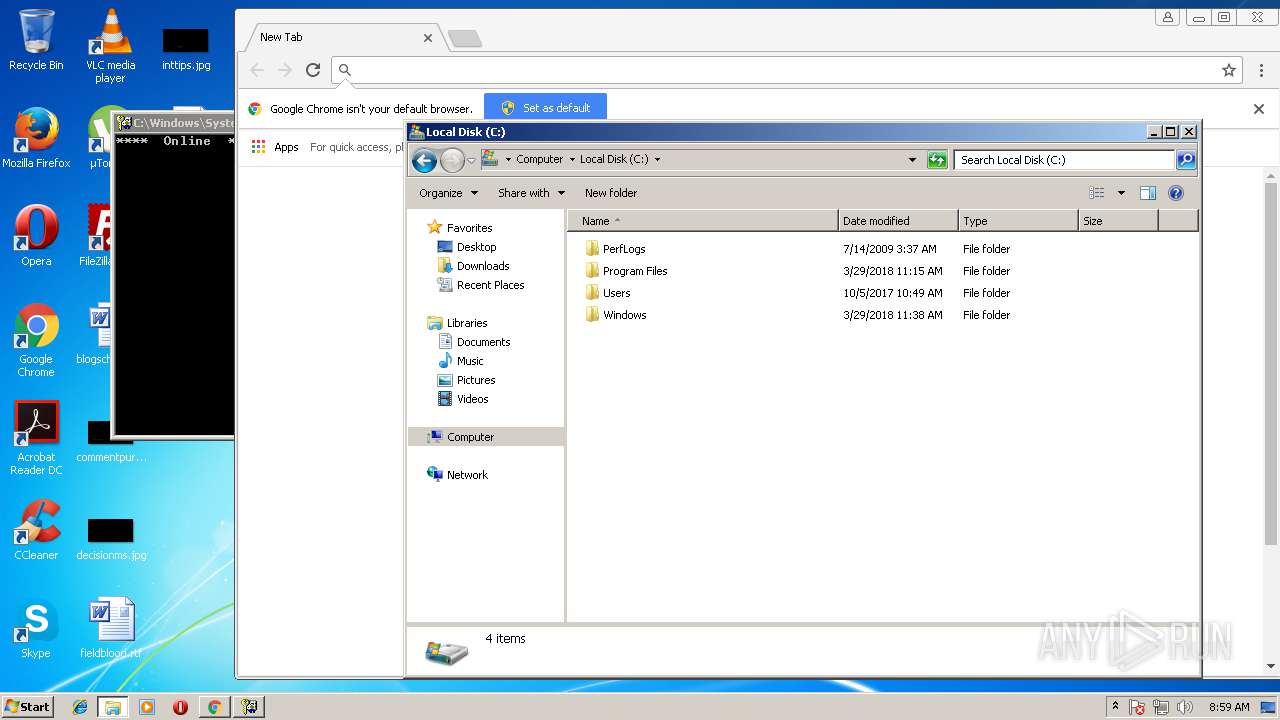The image size is (1280, 720).
Task: Open the Share with menu
Action: (x=531, y=193)
